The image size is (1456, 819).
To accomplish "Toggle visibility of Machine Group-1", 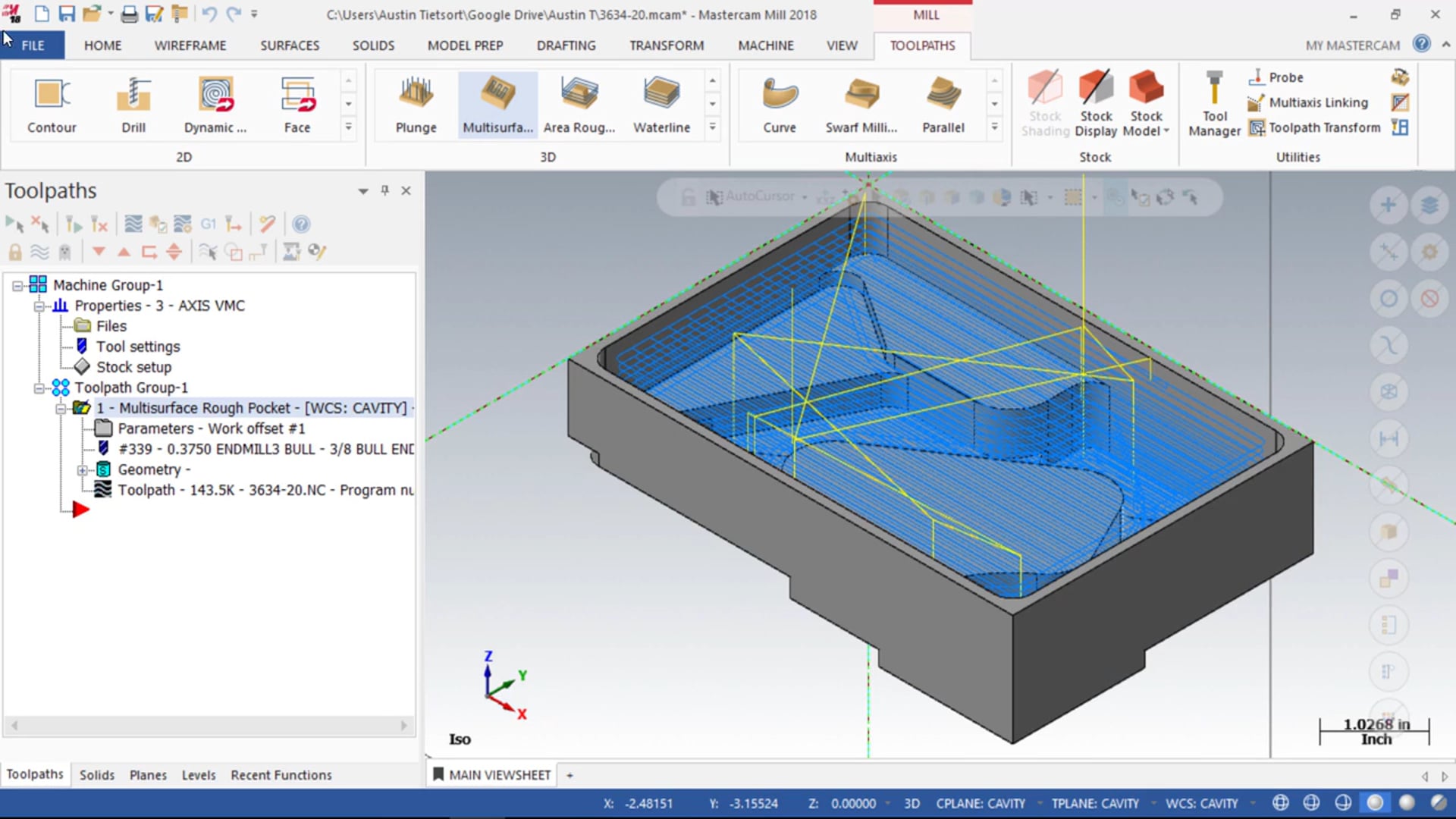I will coord(16,285).
